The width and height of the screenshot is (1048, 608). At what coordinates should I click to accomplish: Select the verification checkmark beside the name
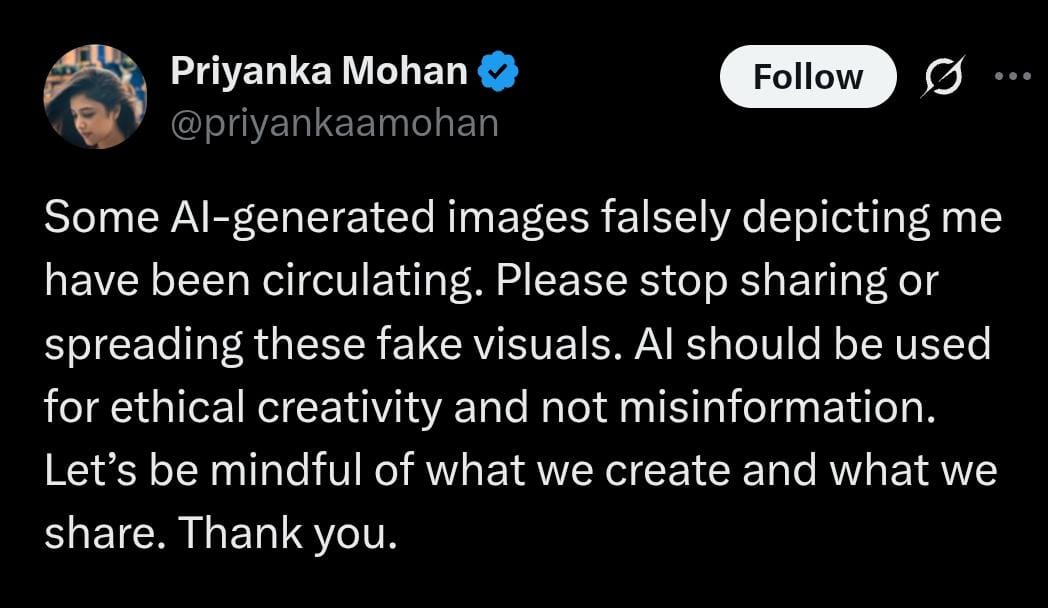coord(499,70)
